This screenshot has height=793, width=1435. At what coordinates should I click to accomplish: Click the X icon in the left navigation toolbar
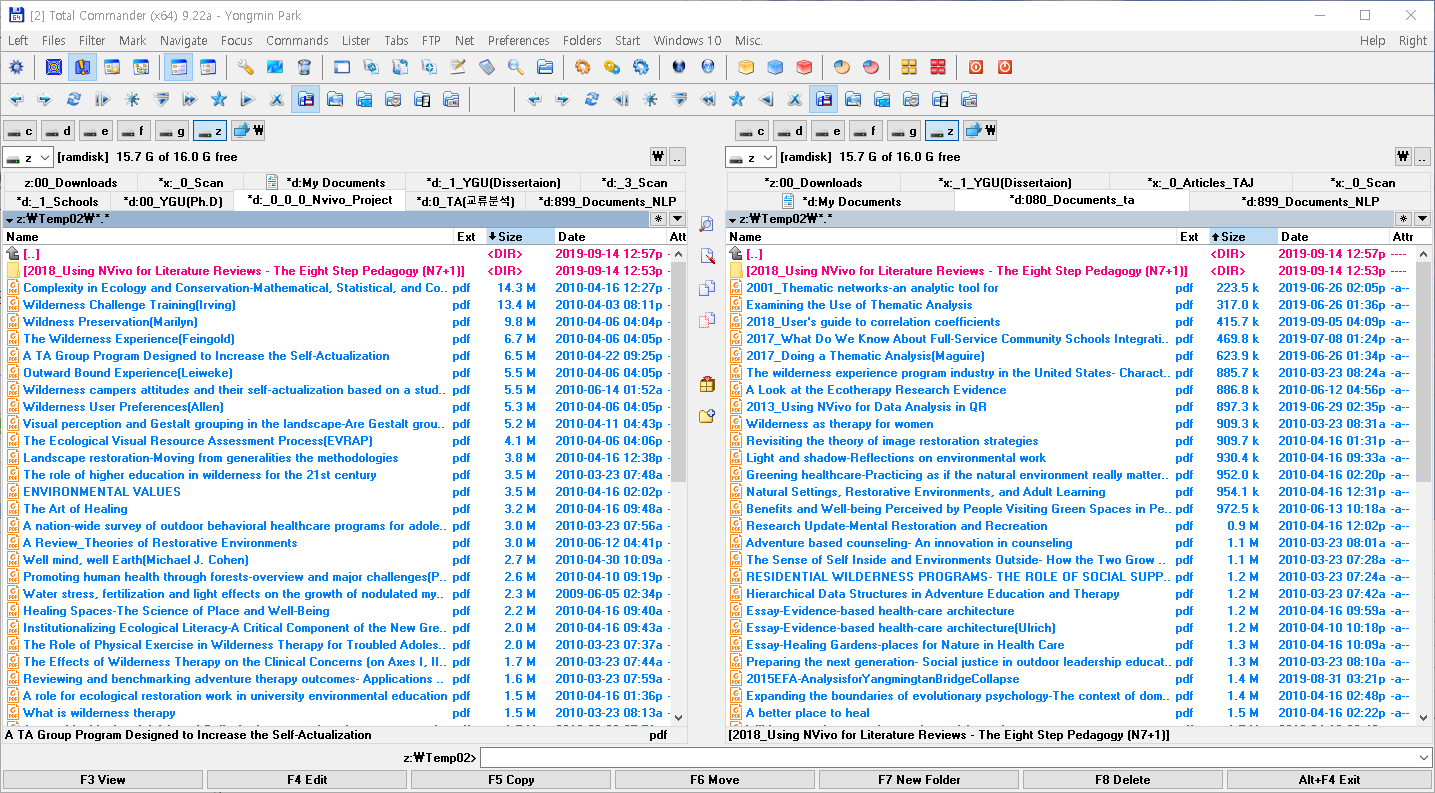pyautogui.click(x=277, y=99)
